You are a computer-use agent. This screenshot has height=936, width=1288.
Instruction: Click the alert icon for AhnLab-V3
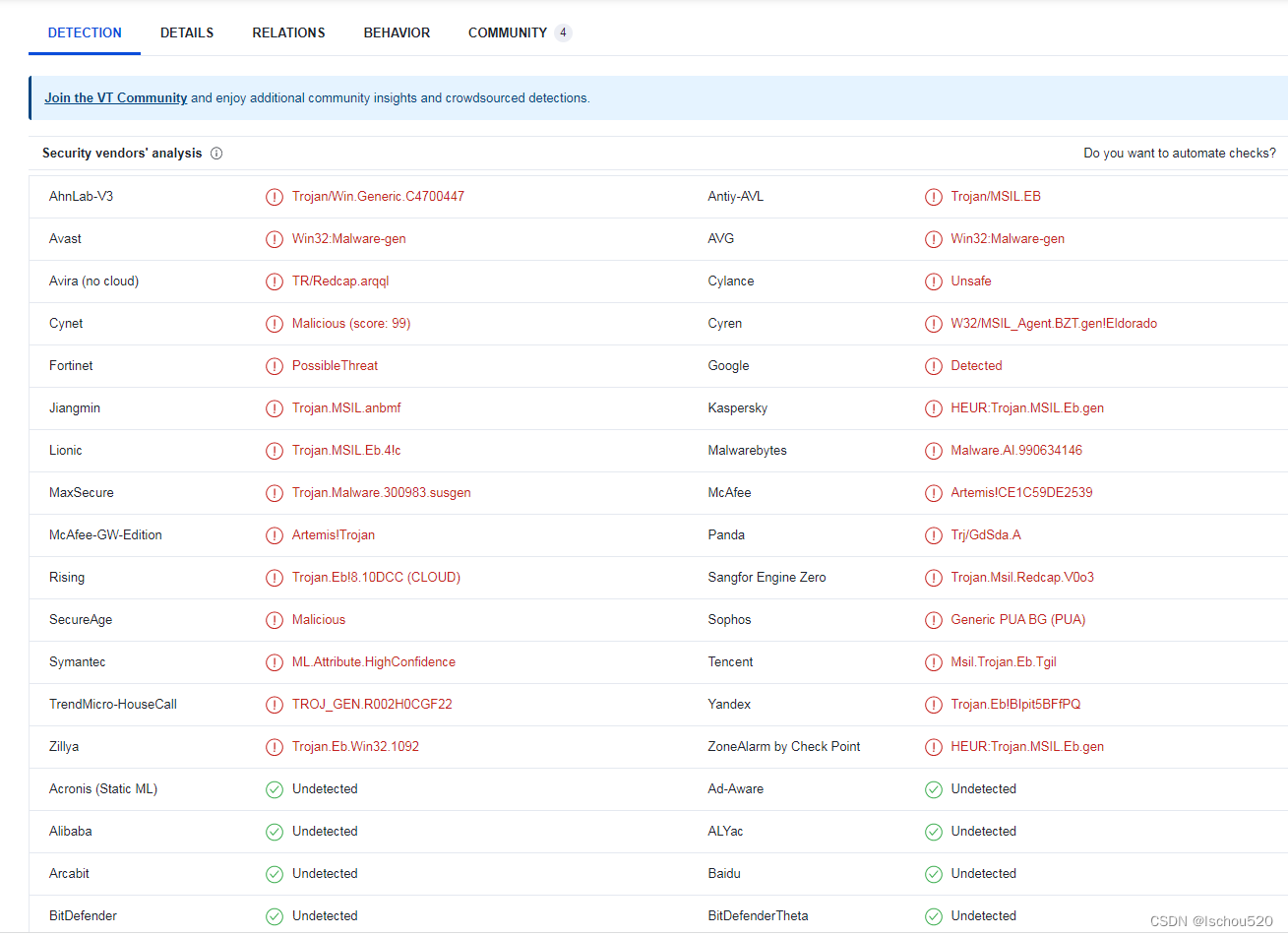[275, 197]
